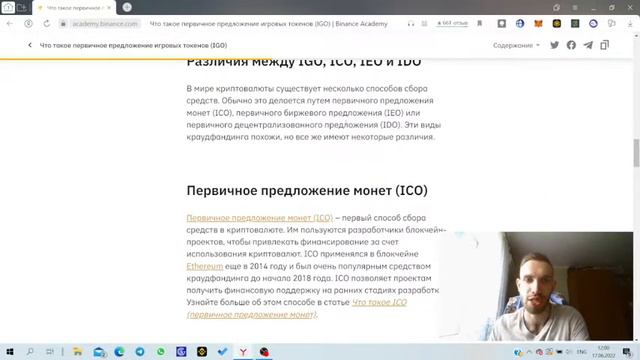
Task: Switch to Yandex Browser on the taskbar
Action: coord(243,351)
